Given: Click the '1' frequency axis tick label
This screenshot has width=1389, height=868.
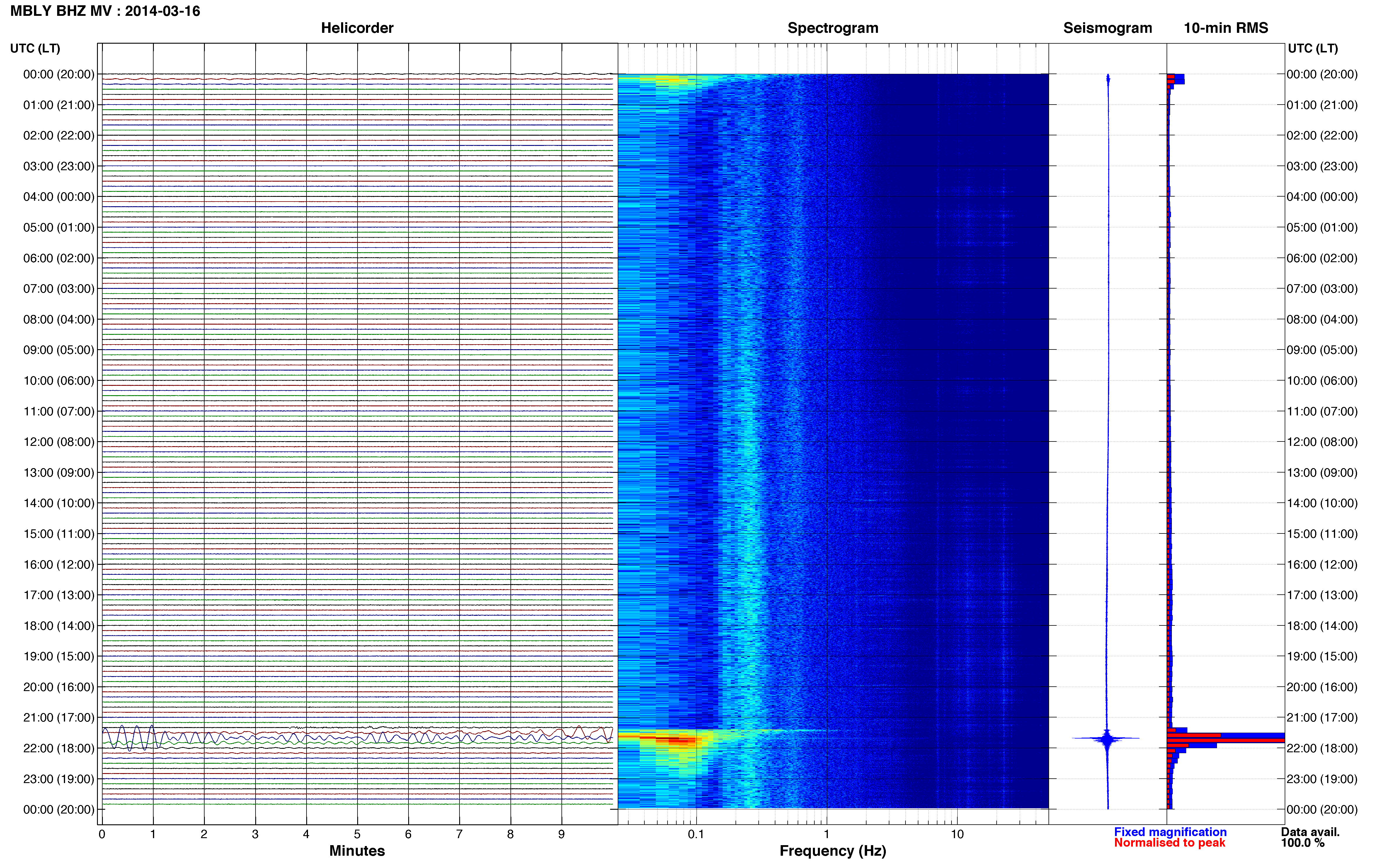Looking at the screenshot, I should click(826, 834).
